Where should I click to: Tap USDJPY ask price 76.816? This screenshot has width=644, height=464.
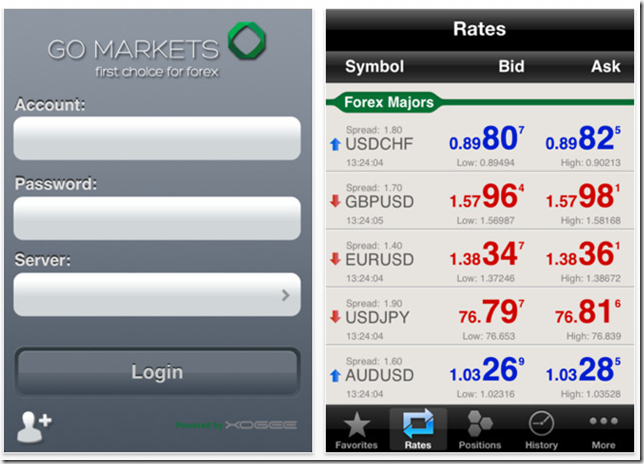[x=588, y=312]
